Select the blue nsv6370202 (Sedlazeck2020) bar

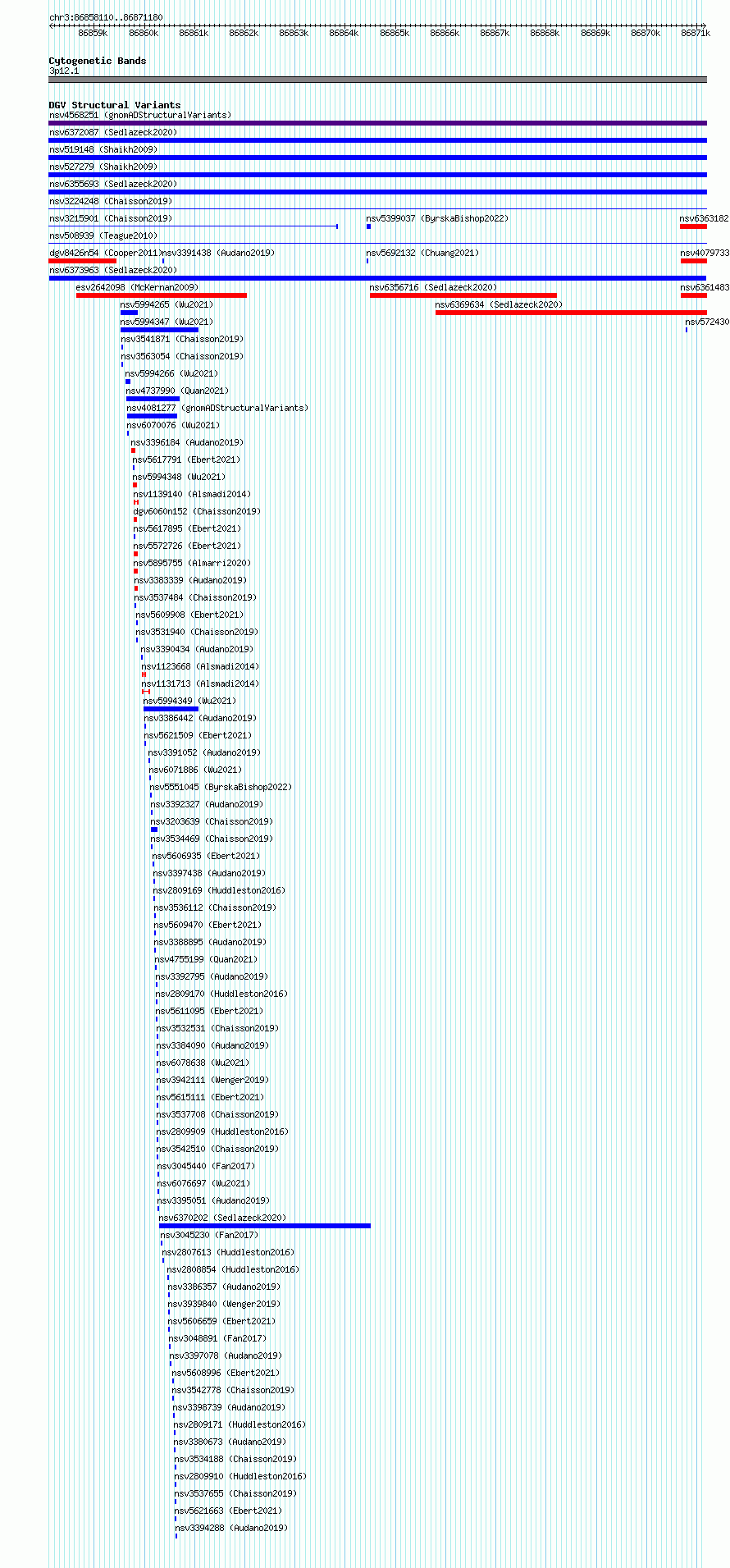coord(265,1226)
